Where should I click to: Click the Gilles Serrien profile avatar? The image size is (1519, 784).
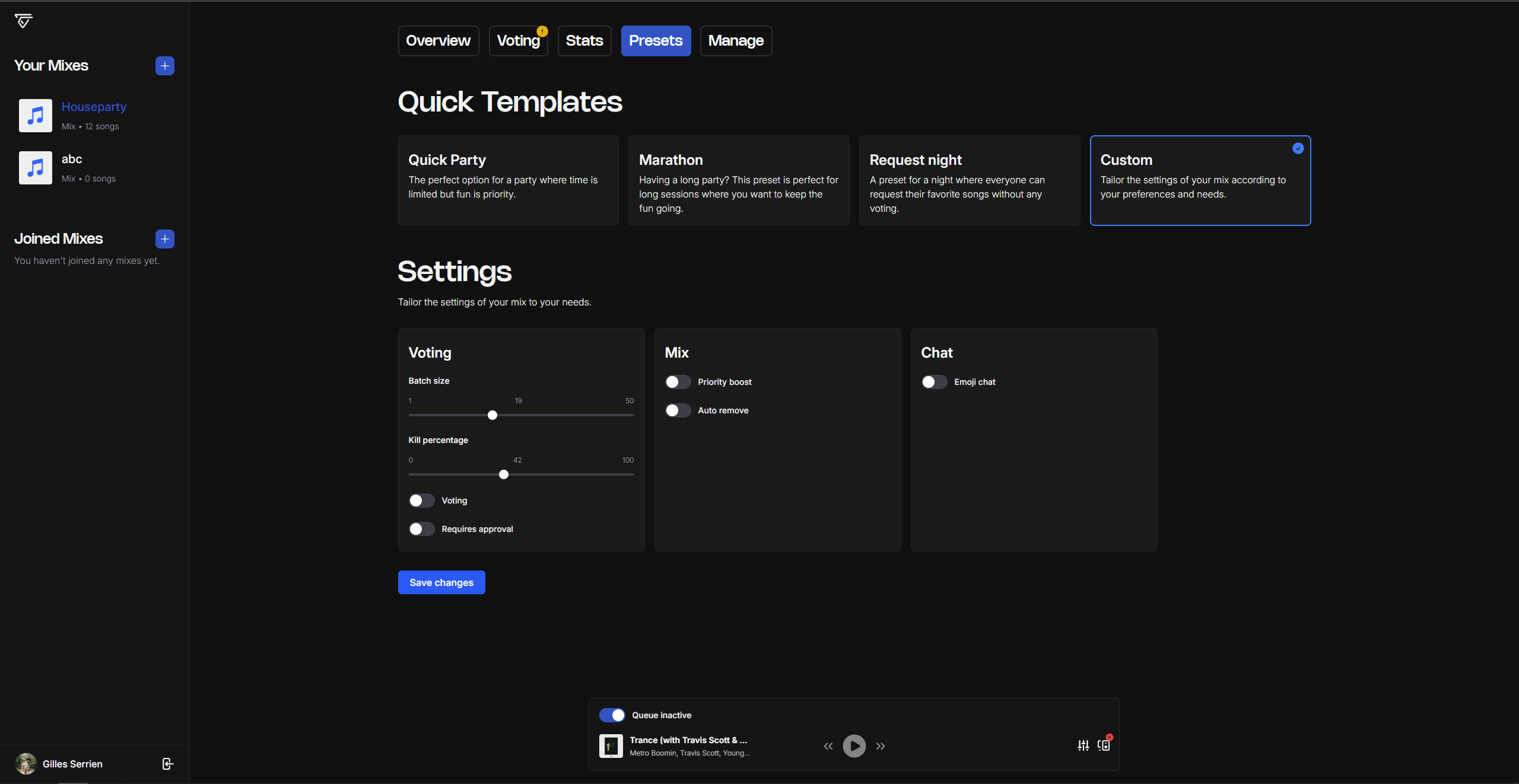tap(26, 764)
